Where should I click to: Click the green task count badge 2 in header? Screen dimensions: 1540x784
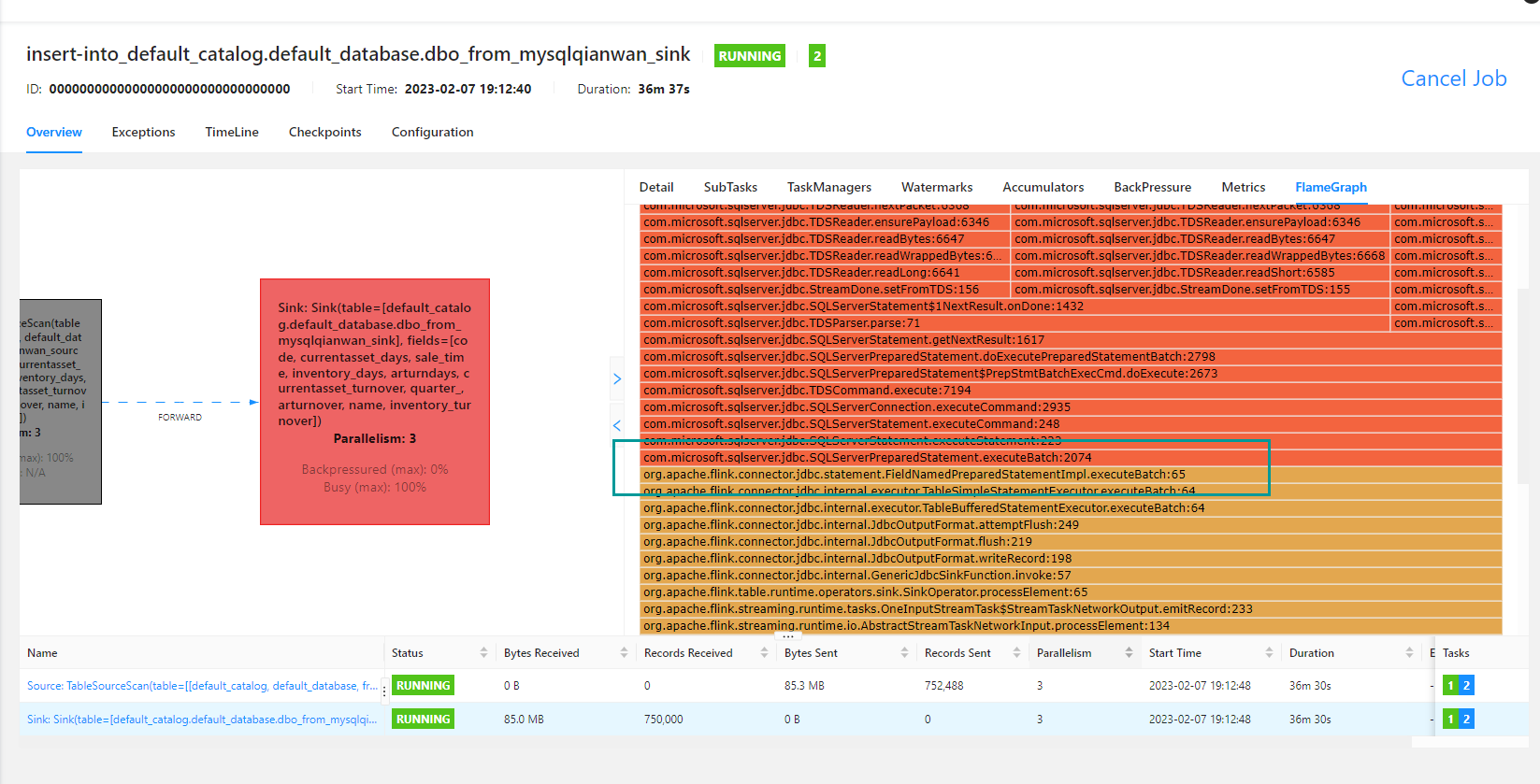tap(817, 56)
